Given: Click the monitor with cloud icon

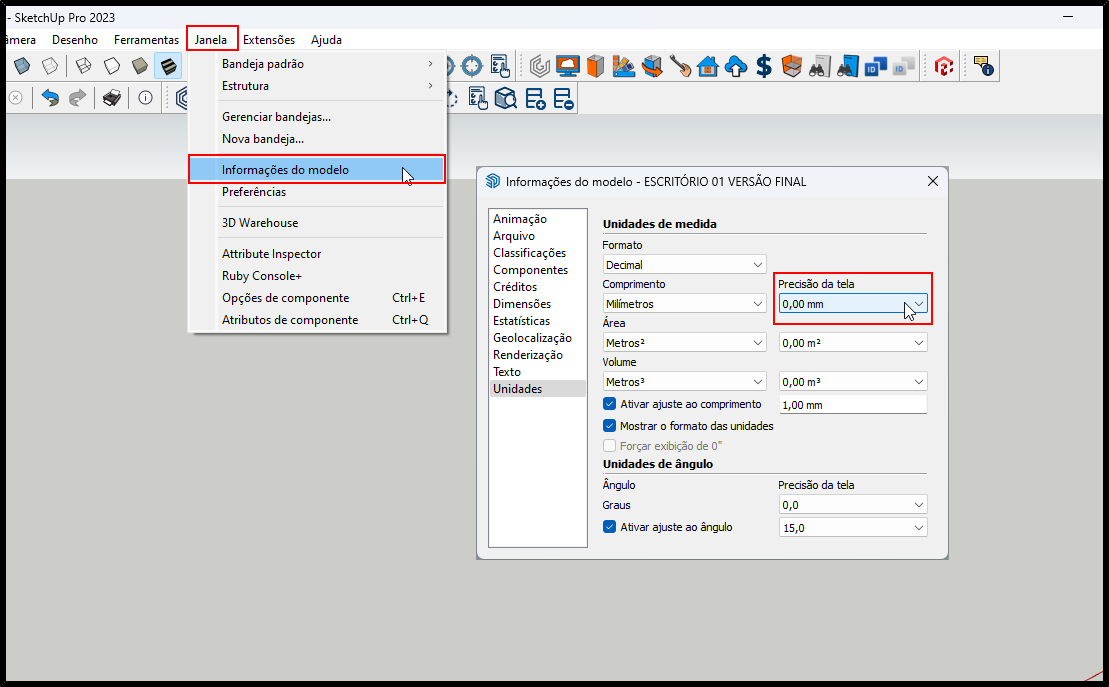Looking at the screenshot, I should pyautogui.click(x=567, y=67).
